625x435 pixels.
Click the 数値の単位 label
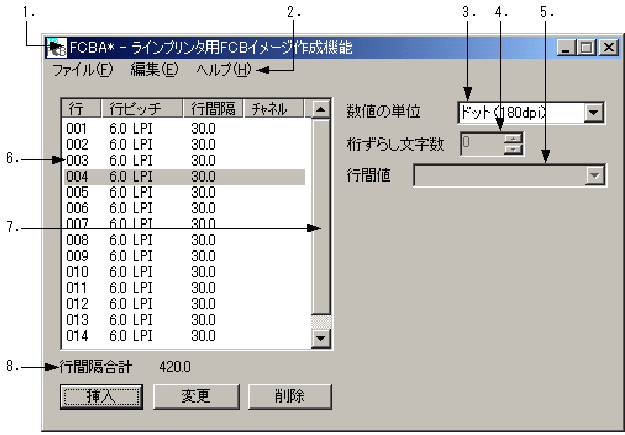383,111
